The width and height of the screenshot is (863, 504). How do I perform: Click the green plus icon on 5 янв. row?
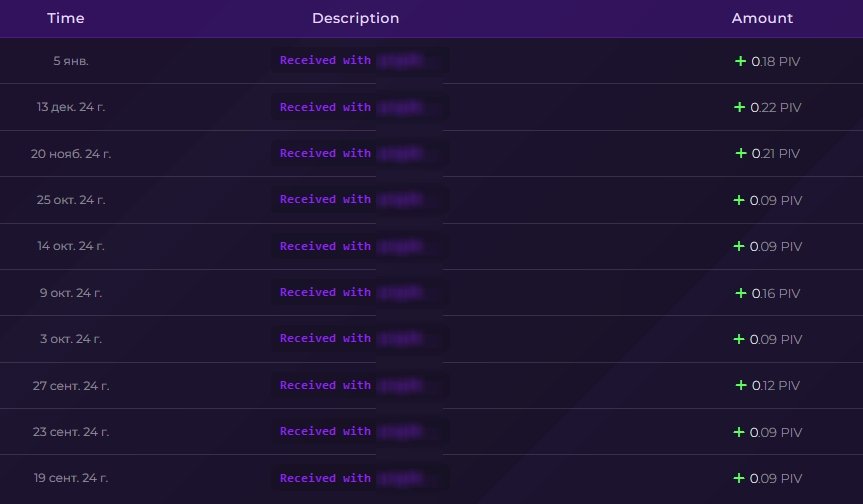[x=741, y=61]
